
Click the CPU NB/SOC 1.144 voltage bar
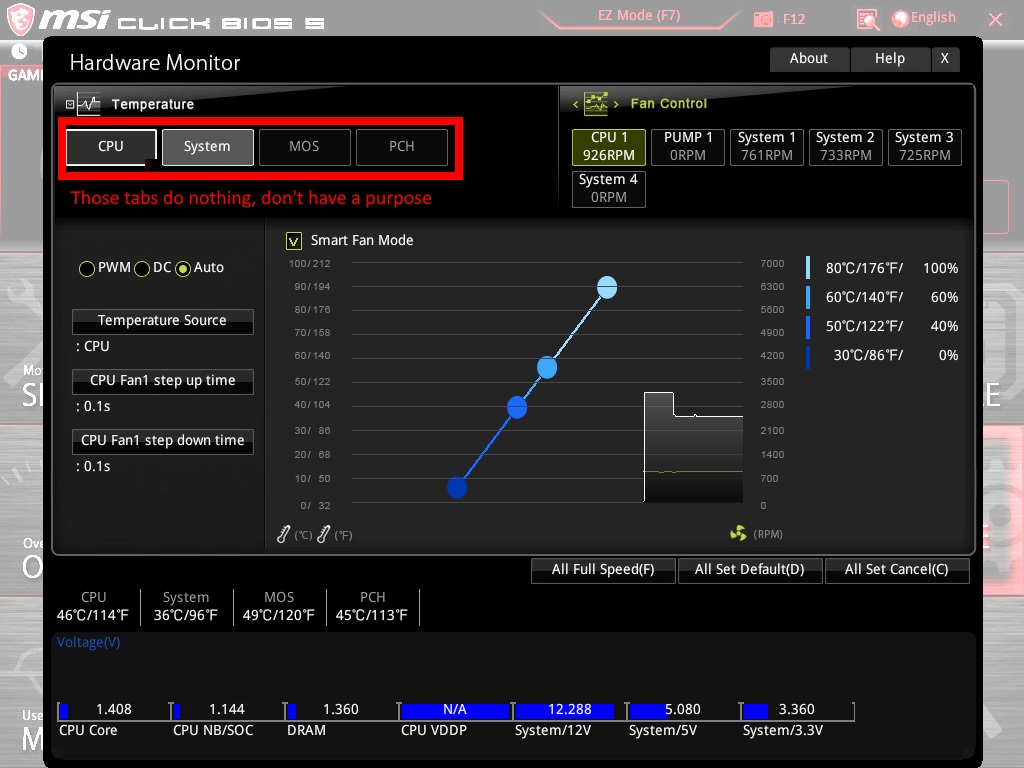click(x=227, y=711)
